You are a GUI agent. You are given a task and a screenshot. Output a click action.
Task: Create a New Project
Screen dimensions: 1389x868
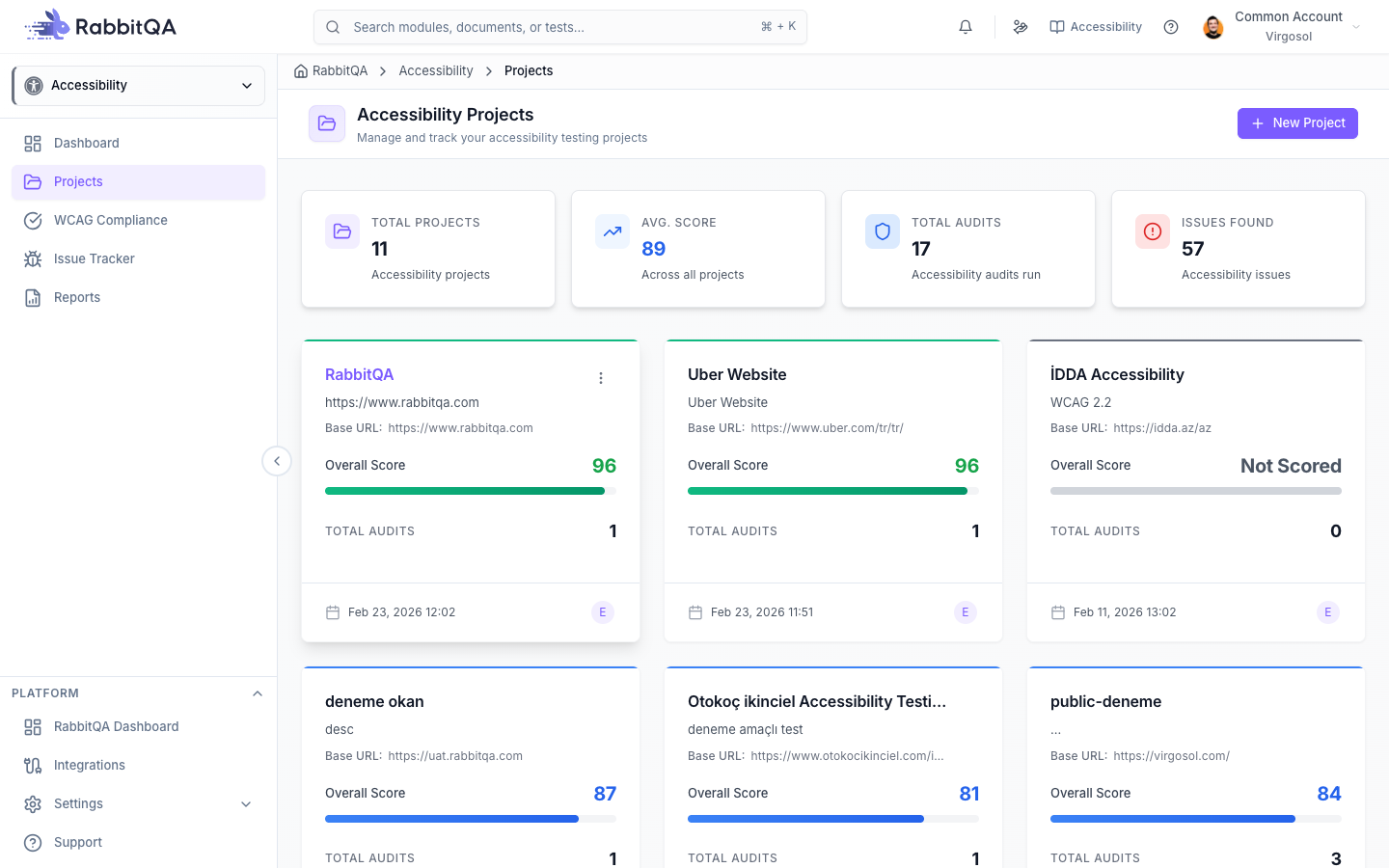[x=1297, y=123]
